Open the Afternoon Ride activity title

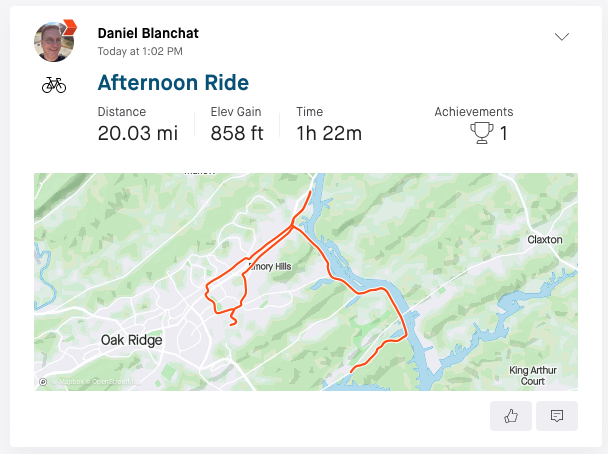click(x=173, y=82)
